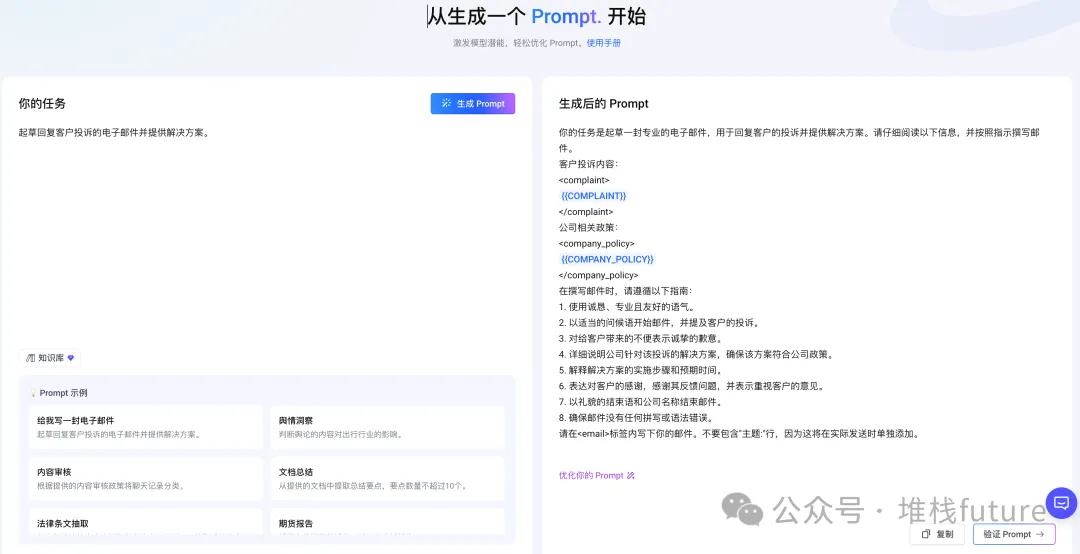Open the chat support floating icon
Screen dimensions: 1080x554
[1061, 502]
